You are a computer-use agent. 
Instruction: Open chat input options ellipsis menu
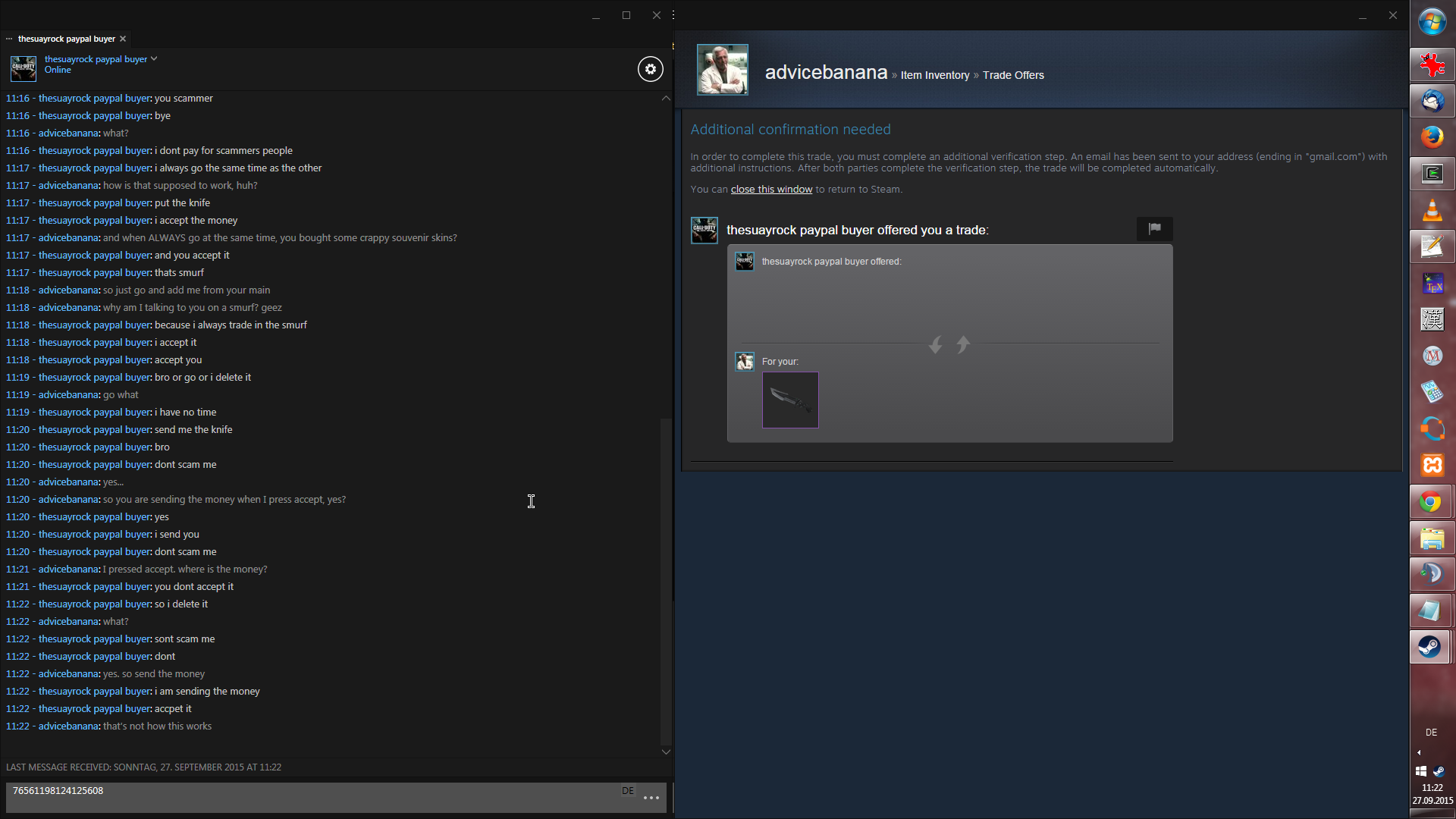coord(651,798)
